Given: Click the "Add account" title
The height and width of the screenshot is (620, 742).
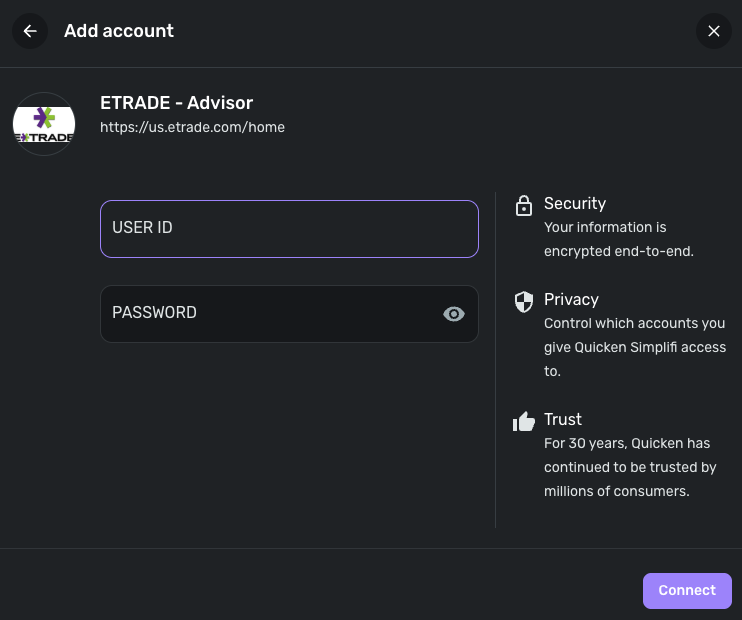Looking at the screenshot, I should (119, 31).
